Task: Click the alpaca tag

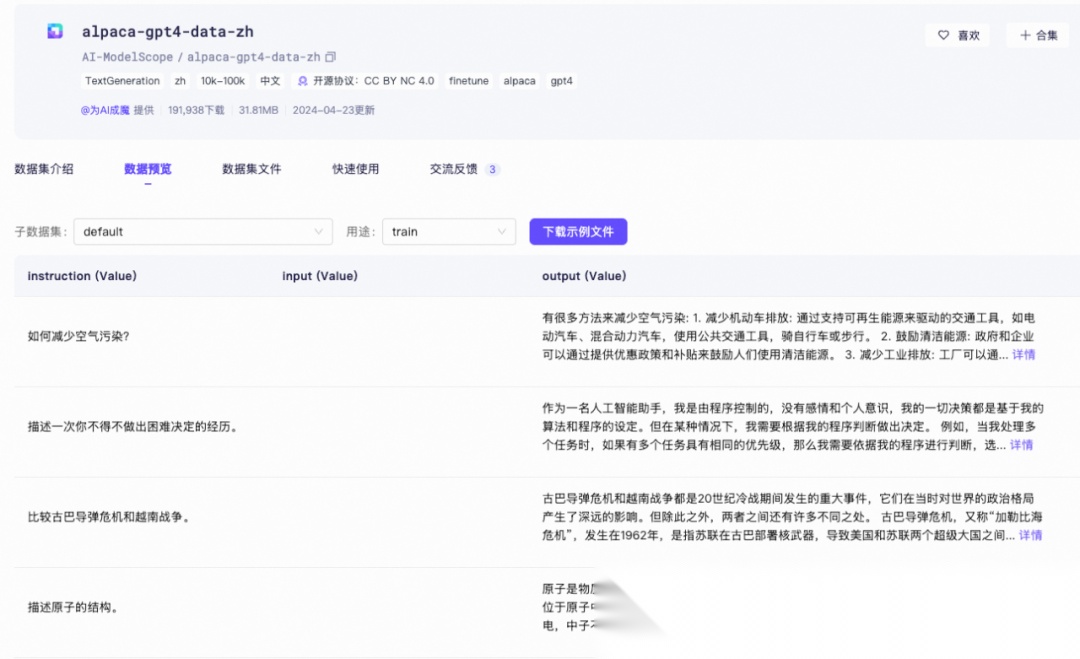Action: [519, 81]
